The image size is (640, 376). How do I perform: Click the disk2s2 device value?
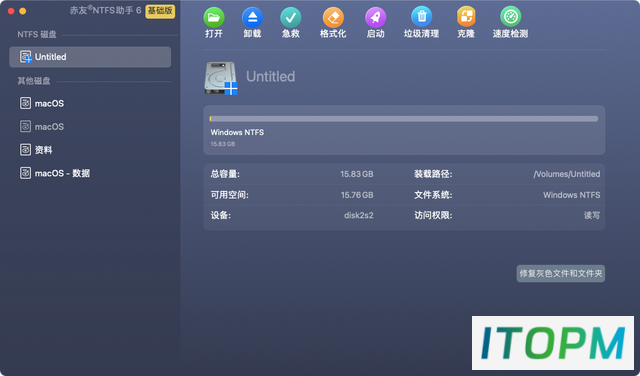tap(358, 215)
